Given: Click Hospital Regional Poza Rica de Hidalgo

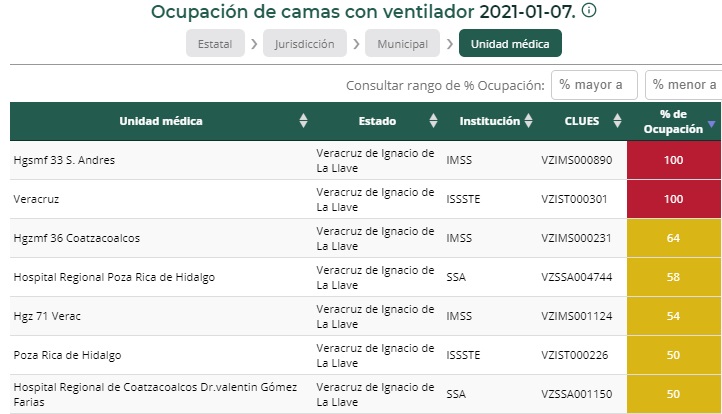Looking at the screenshot, I should 114,277.
